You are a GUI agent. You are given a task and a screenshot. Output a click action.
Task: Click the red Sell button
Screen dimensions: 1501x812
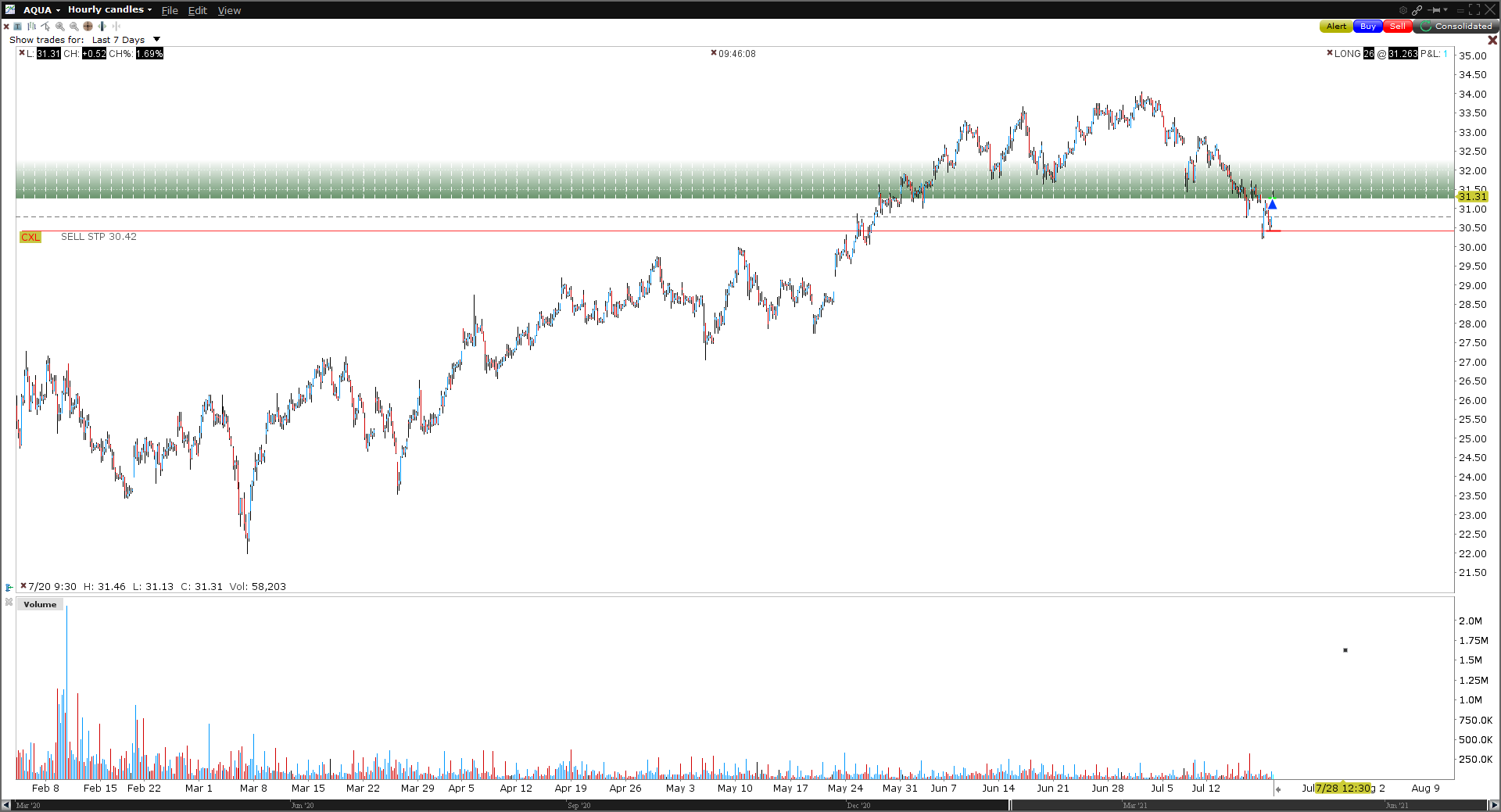pos(1397,27)
